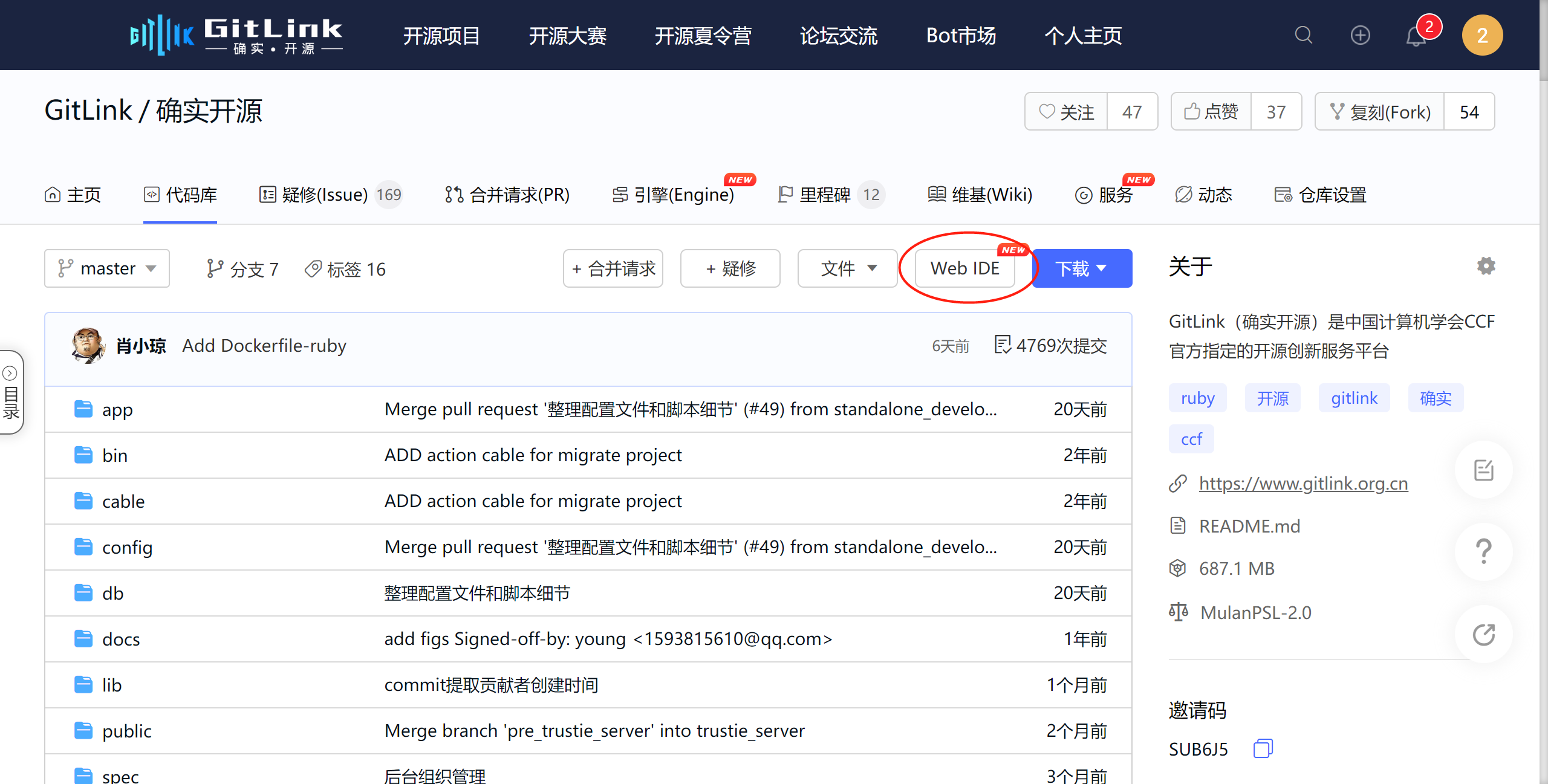Visit the https://www.gitlink.org.cn link

pos(1303,484)
